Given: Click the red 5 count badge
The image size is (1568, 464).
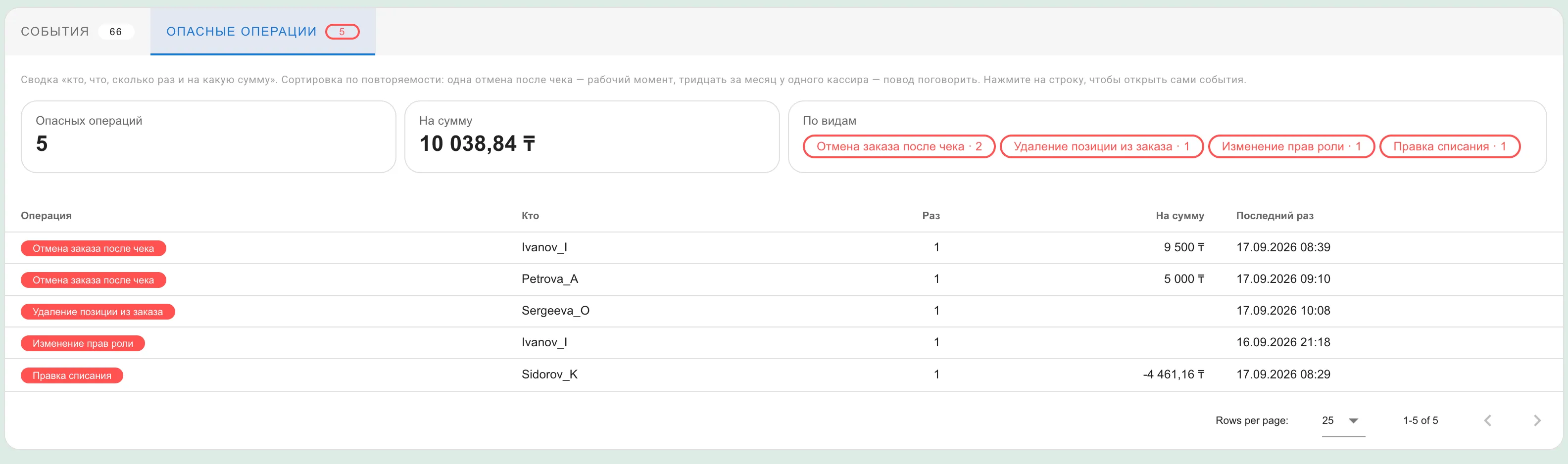Looking at the screenshot, I should pos(342,32).
